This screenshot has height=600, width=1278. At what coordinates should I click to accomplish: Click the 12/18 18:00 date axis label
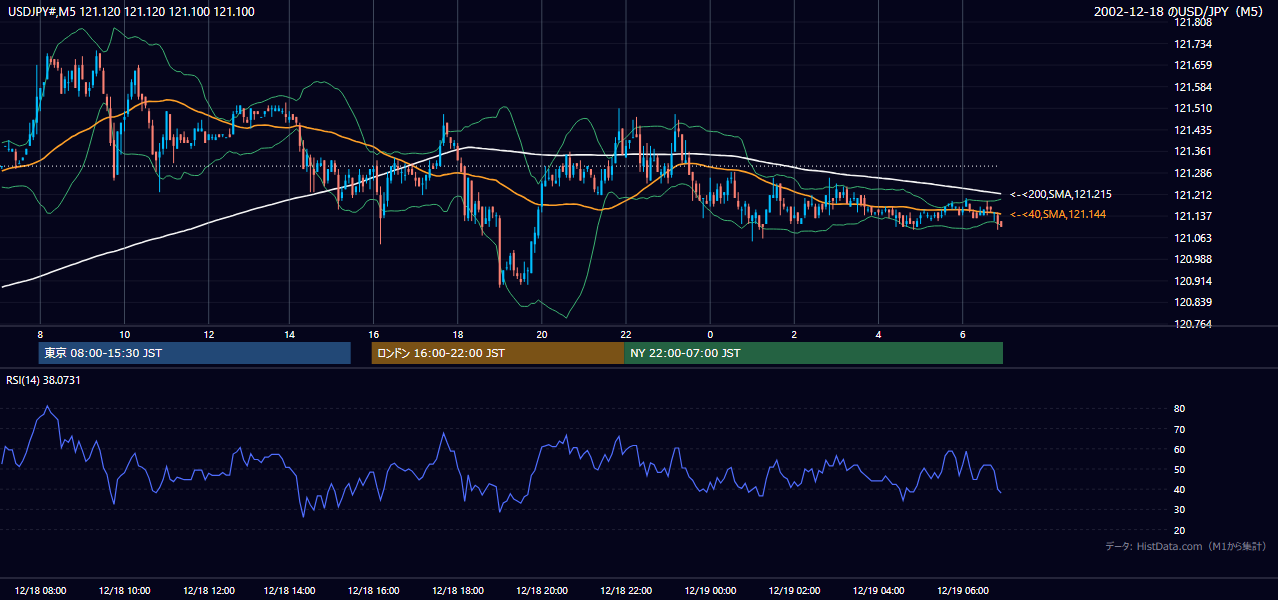(459, 590)
